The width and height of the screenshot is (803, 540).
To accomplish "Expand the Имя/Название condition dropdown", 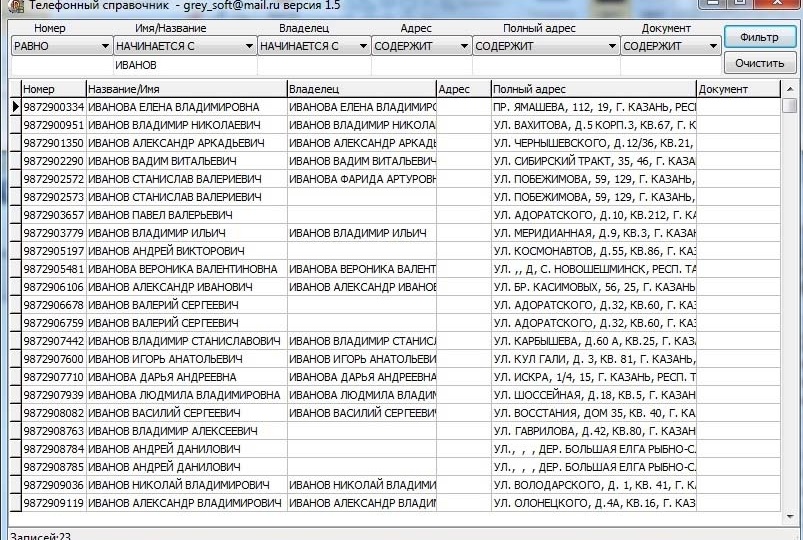I will tap(185, 46).
